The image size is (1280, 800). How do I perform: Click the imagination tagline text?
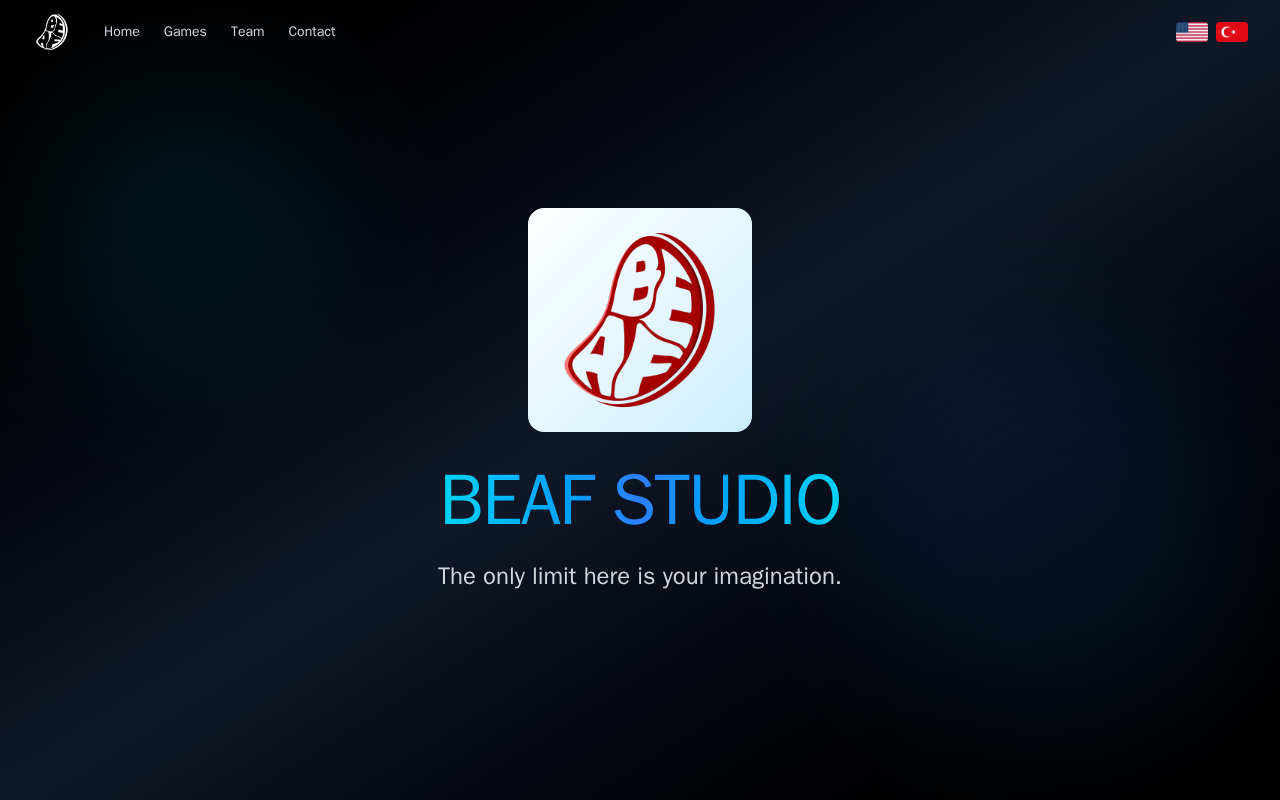click(x=640, y=577)
